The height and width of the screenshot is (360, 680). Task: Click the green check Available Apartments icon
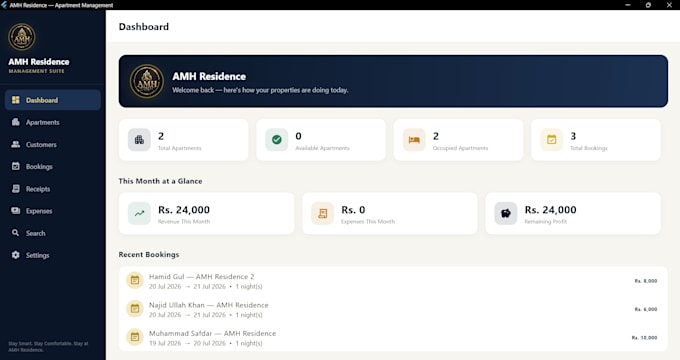[x=277, y=140]
